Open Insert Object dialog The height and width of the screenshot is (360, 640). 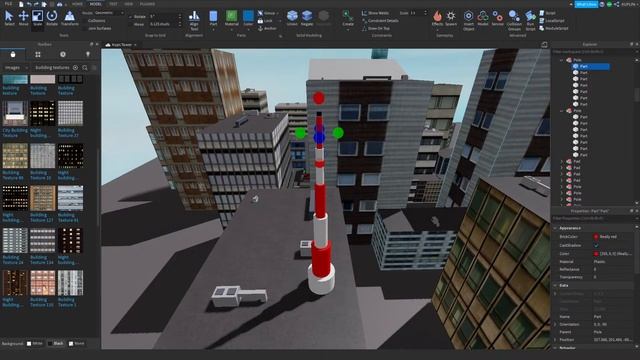469,20
